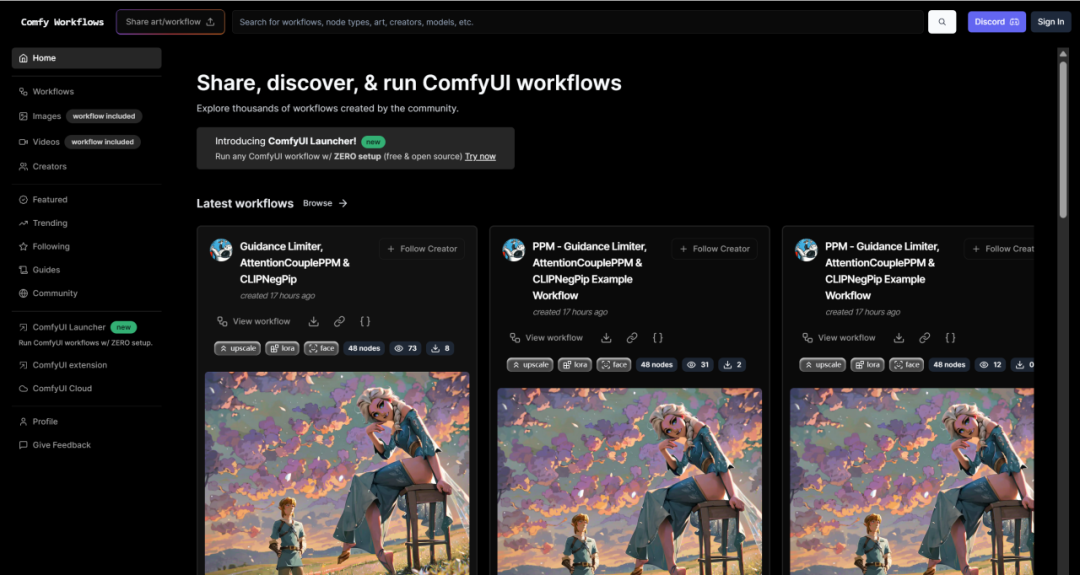Click the Comfy Workflows logo
The image size is (1080, 575).
click(x=62, y=22)
